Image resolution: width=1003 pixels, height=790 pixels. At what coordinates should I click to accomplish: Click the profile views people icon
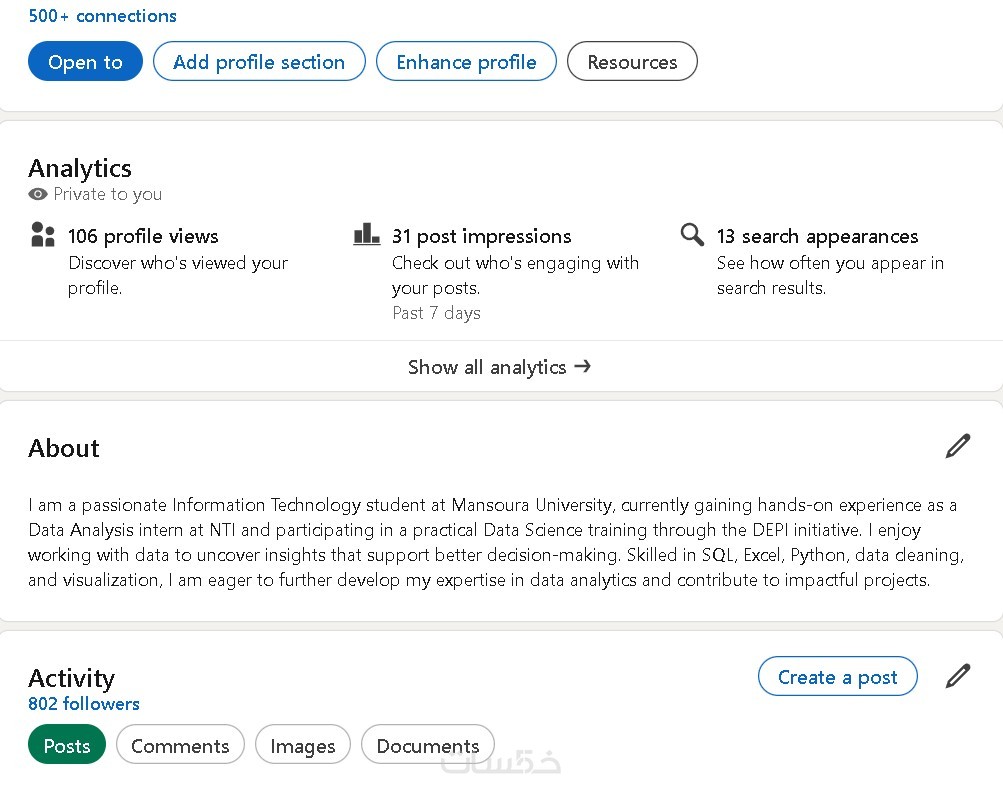click(43, 236)
